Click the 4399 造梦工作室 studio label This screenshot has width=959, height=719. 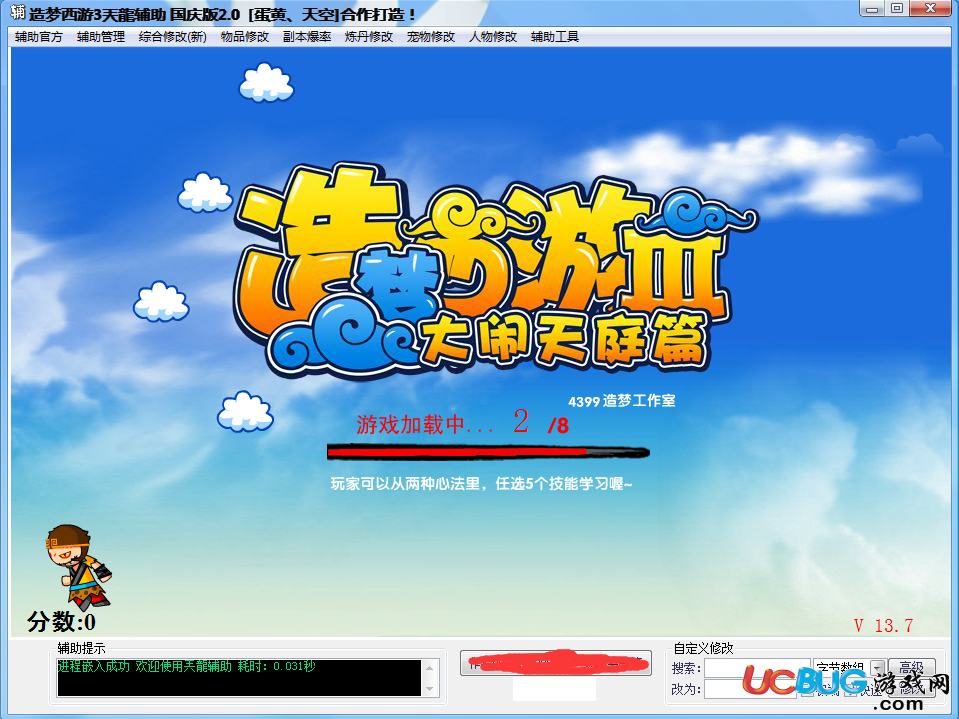click(621, 401)
